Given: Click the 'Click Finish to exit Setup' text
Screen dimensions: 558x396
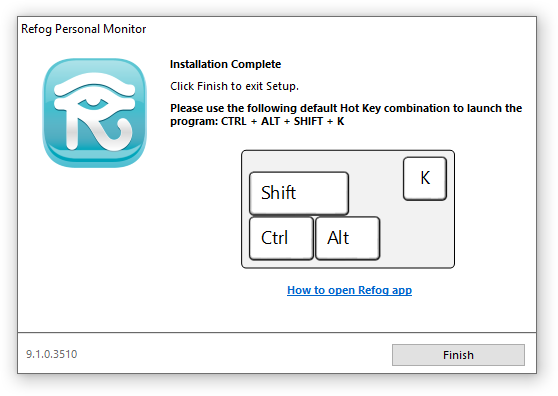Looking at the screenshot, I should pyautogui.click(x=234, y=86).
